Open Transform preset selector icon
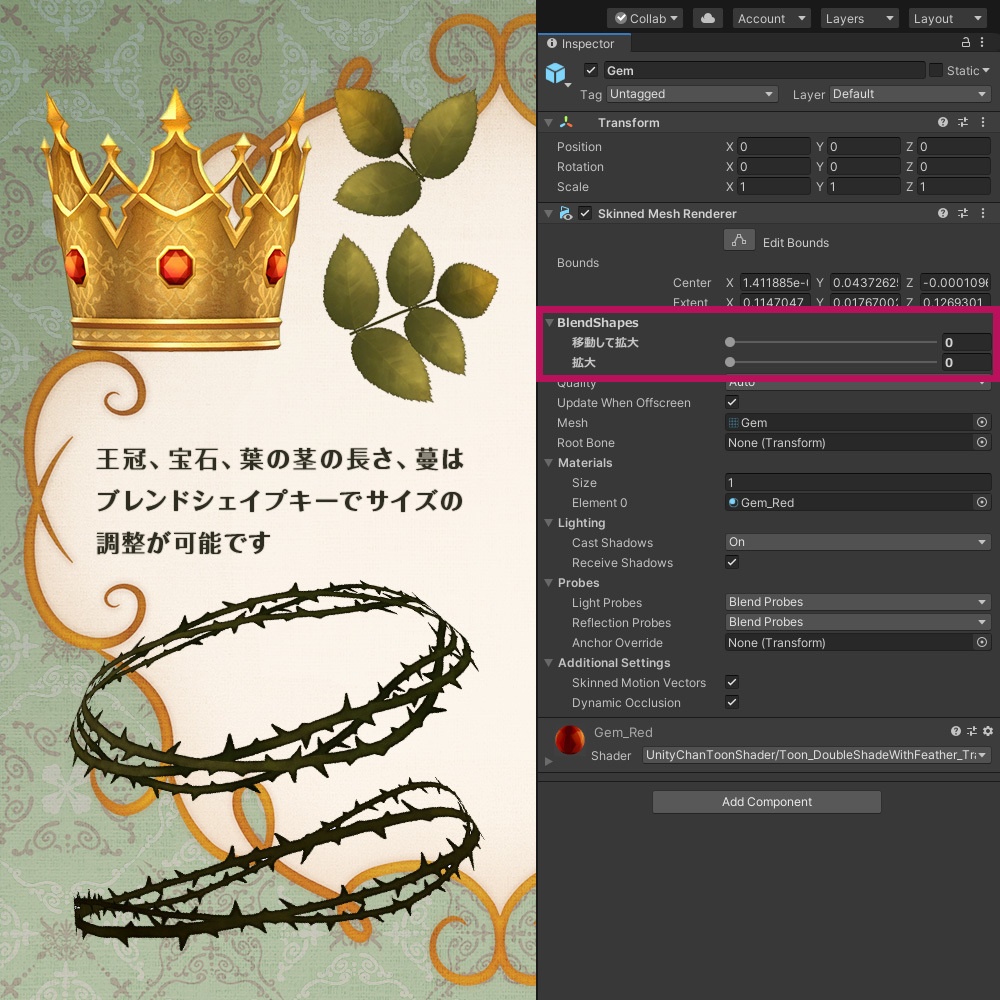The image size is (1000, 1000). click(963, 122)
